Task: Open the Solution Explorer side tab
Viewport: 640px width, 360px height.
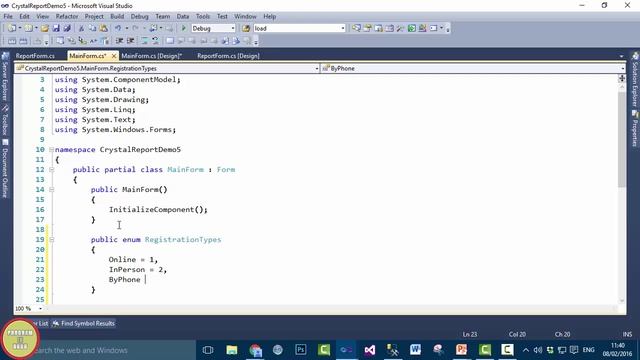Action: (635, 80)
